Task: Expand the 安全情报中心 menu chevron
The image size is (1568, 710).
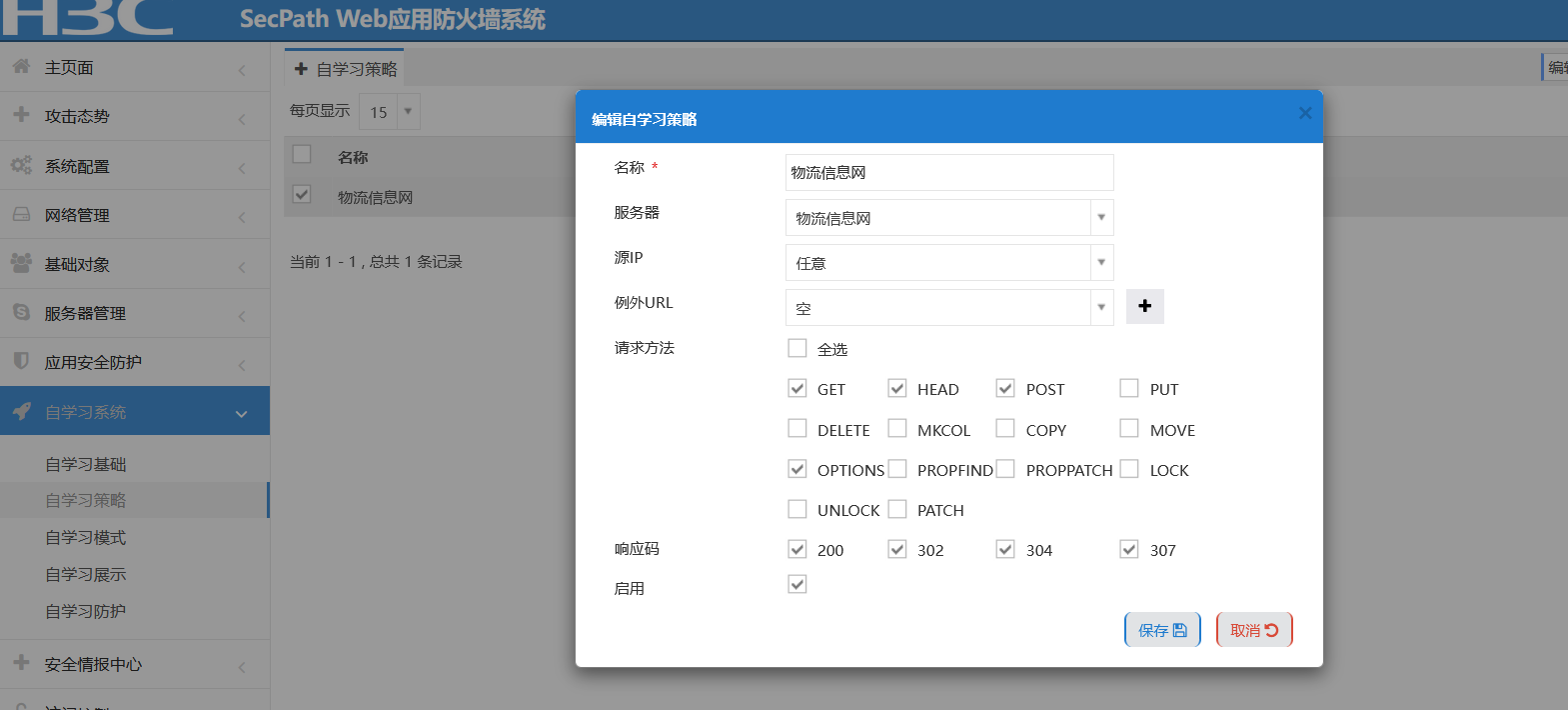Action: click(242, 667)
